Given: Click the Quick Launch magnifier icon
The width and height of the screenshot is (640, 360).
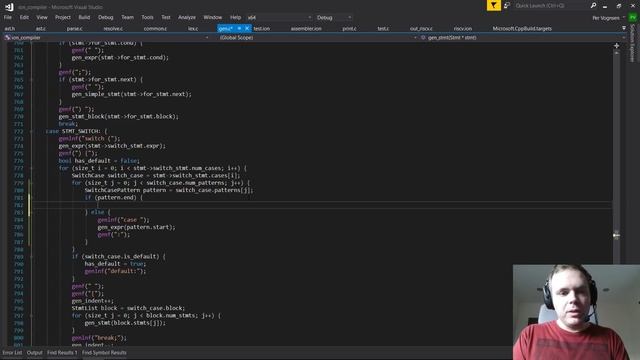Looking at the screenshot, I should (593, 6).
